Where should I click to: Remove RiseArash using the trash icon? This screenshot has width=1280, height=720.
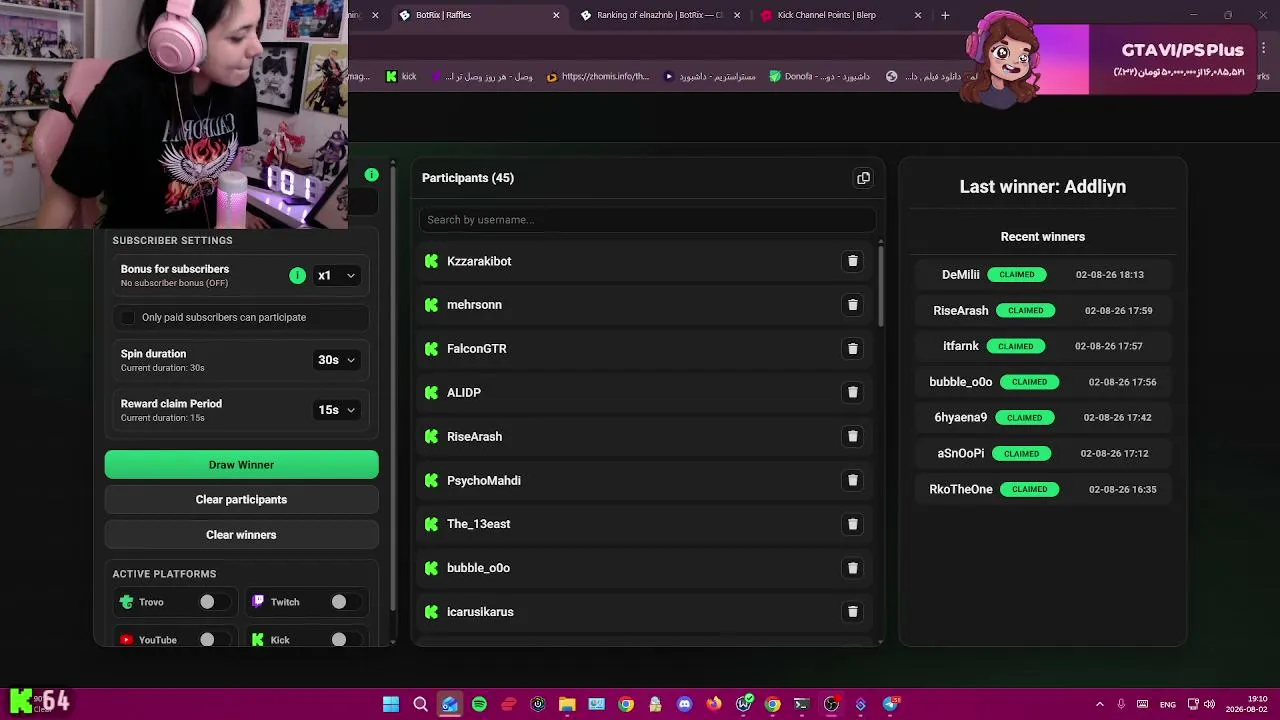tap(852, 436)
